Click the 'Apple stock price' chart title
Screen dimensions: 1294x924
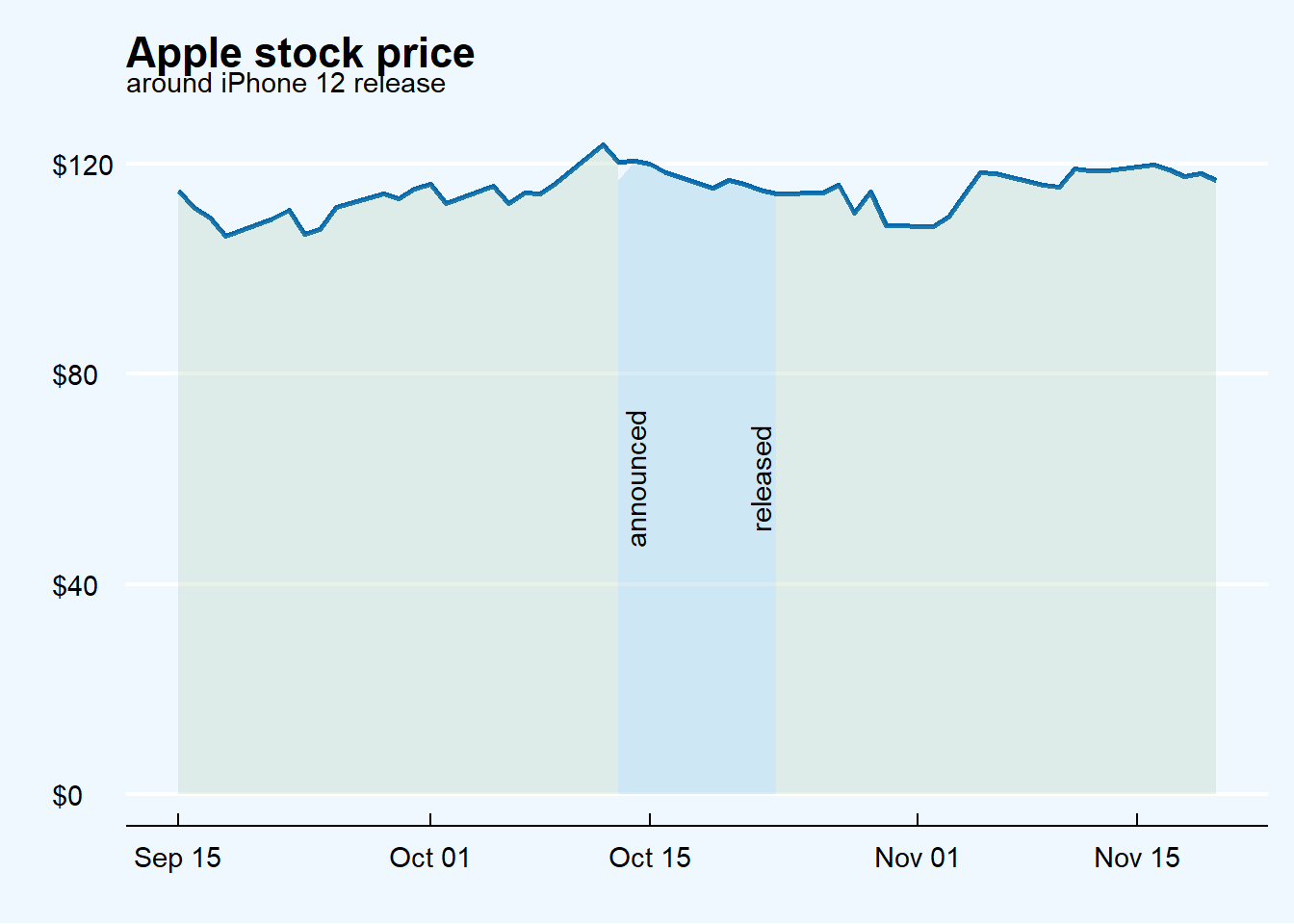tap(299, 52)
